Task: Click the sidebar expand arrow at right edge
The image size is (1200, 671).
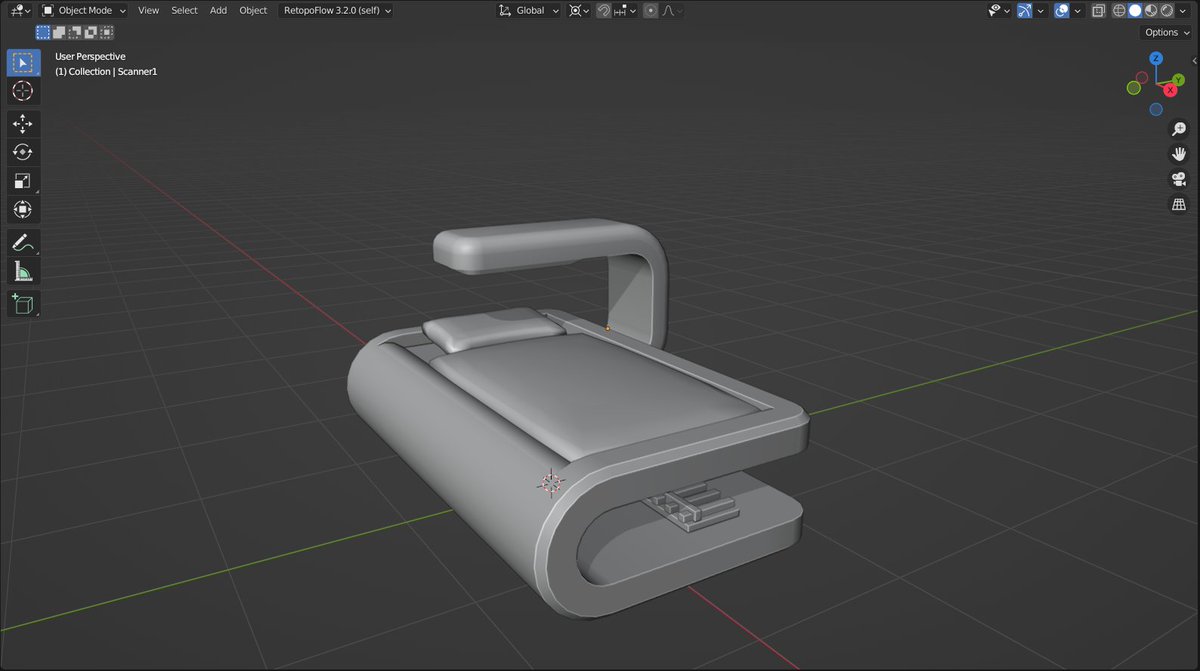Action: coord(1194,60)
